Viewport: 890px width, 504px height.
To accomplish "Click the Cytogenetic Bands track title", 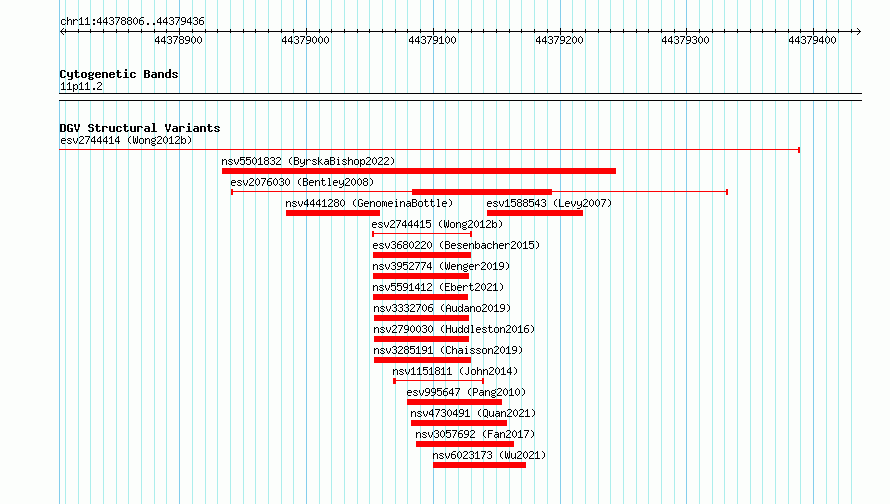I will (119, 74).
